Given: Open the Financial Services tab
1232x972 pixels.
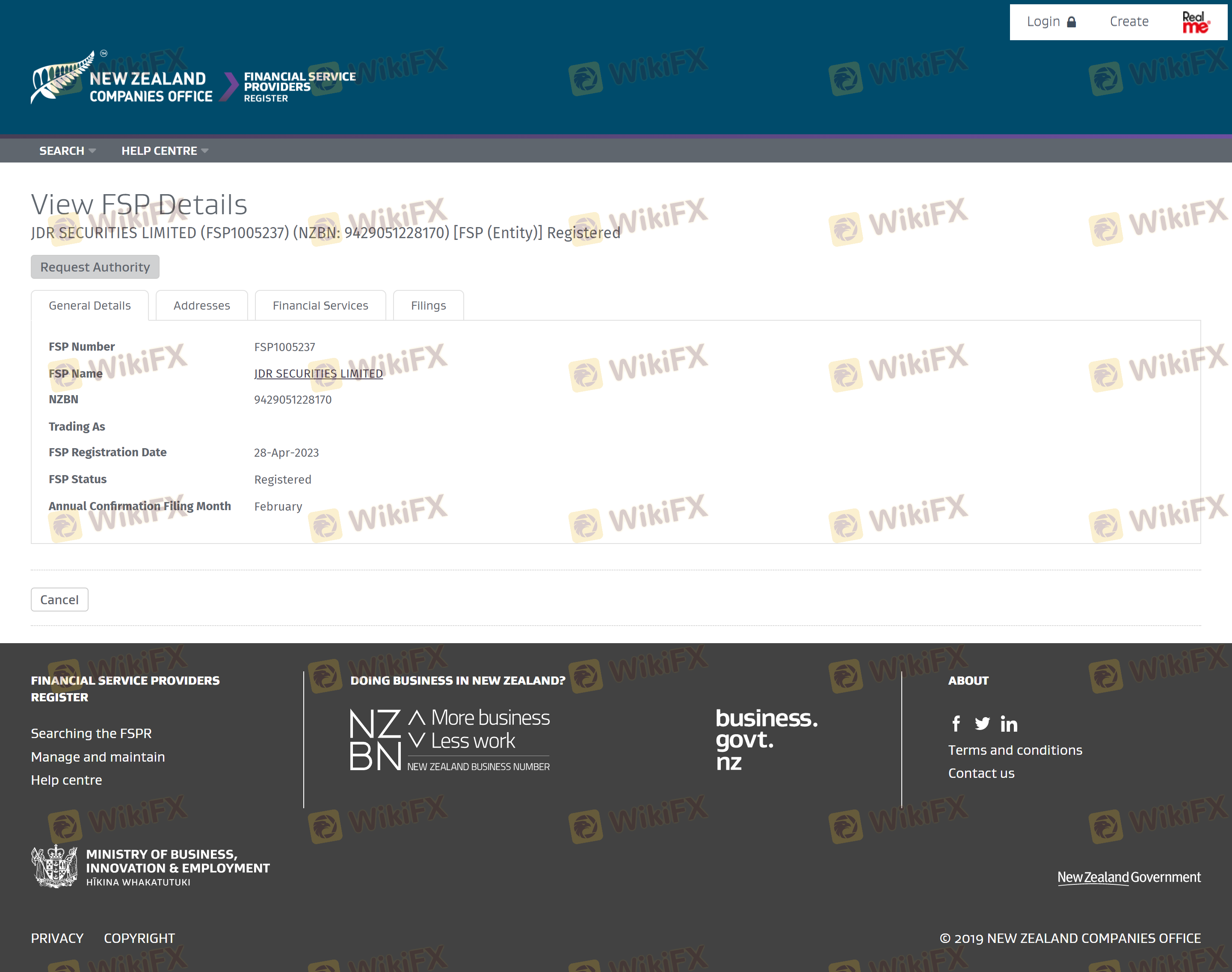Looking at the screenshot, I should [320, 306].
